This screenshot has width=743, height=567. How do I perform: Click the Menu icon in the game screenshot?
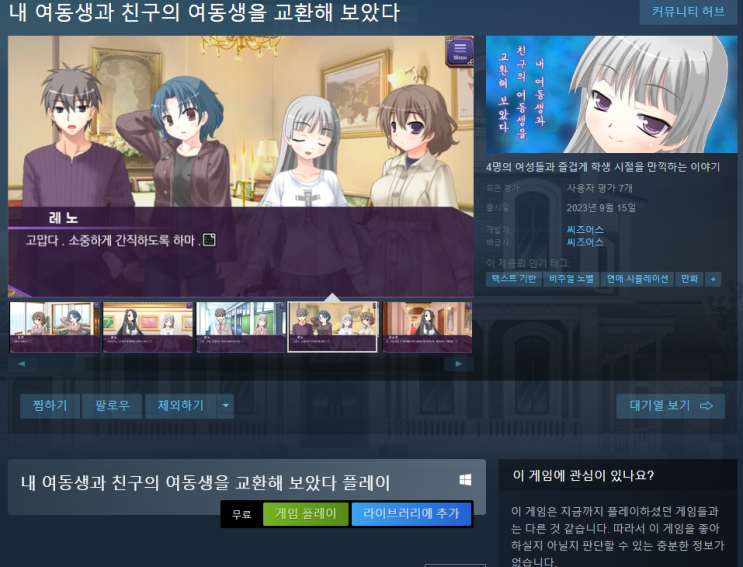click(460, 51)
